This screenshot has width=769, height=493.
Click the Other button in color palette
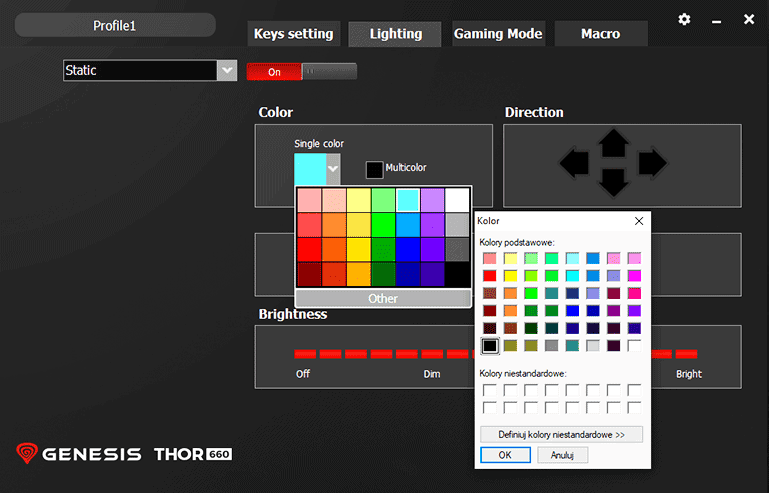[383, 298]
